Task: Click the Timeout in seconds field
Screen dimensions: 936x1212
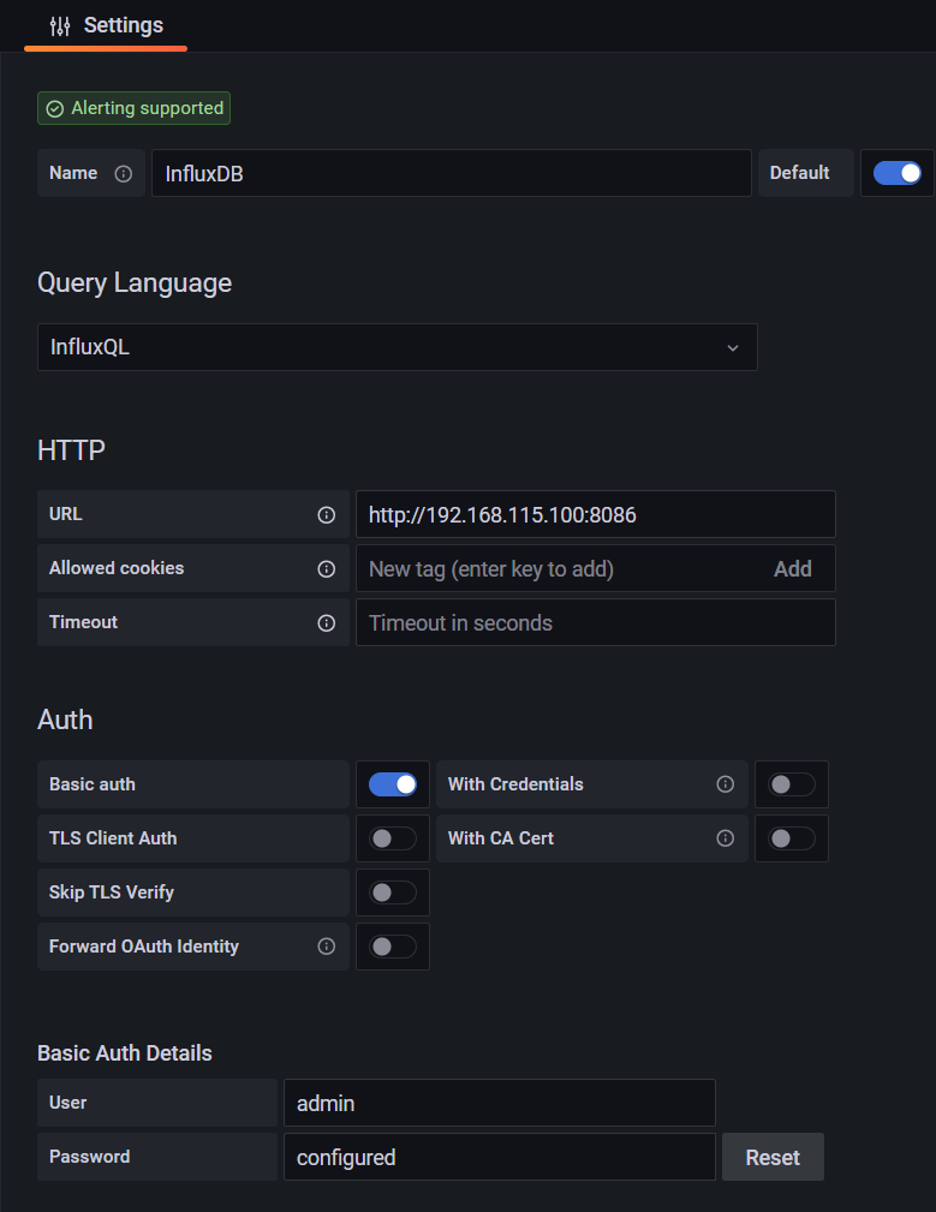Action: coord(594,623)
